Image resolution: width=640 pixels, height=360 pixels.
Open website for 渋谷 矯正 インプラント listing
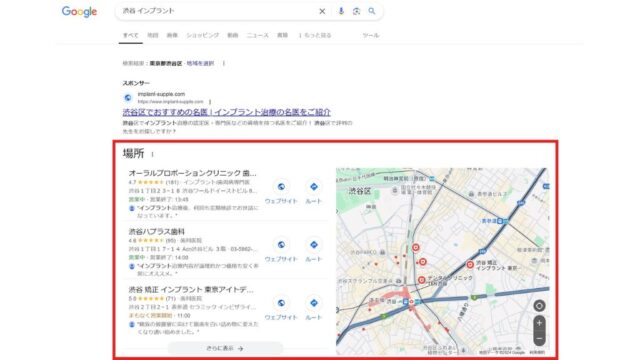[281, 308]
